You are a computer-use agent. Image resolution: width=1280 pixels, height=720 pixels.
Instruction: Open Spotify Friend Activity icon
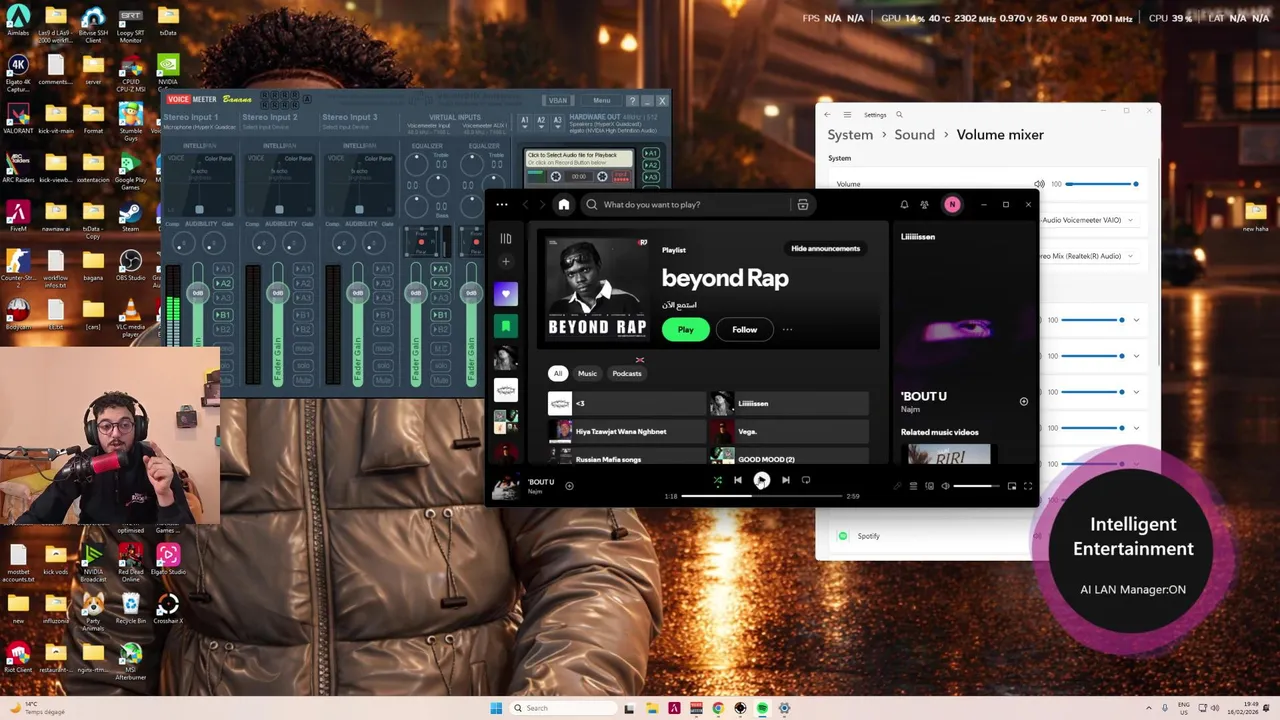click(924, 205)
